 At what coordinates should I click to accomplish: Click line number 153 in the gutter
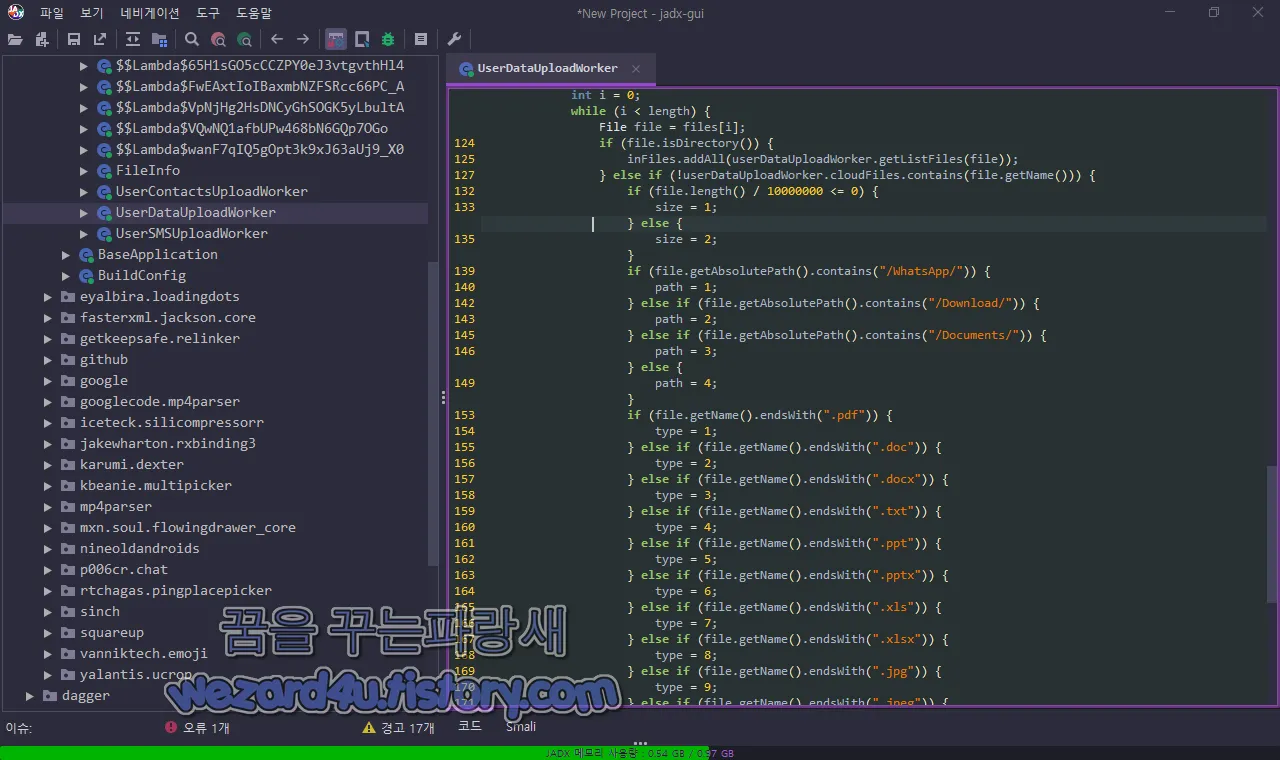tap(464, 415)
